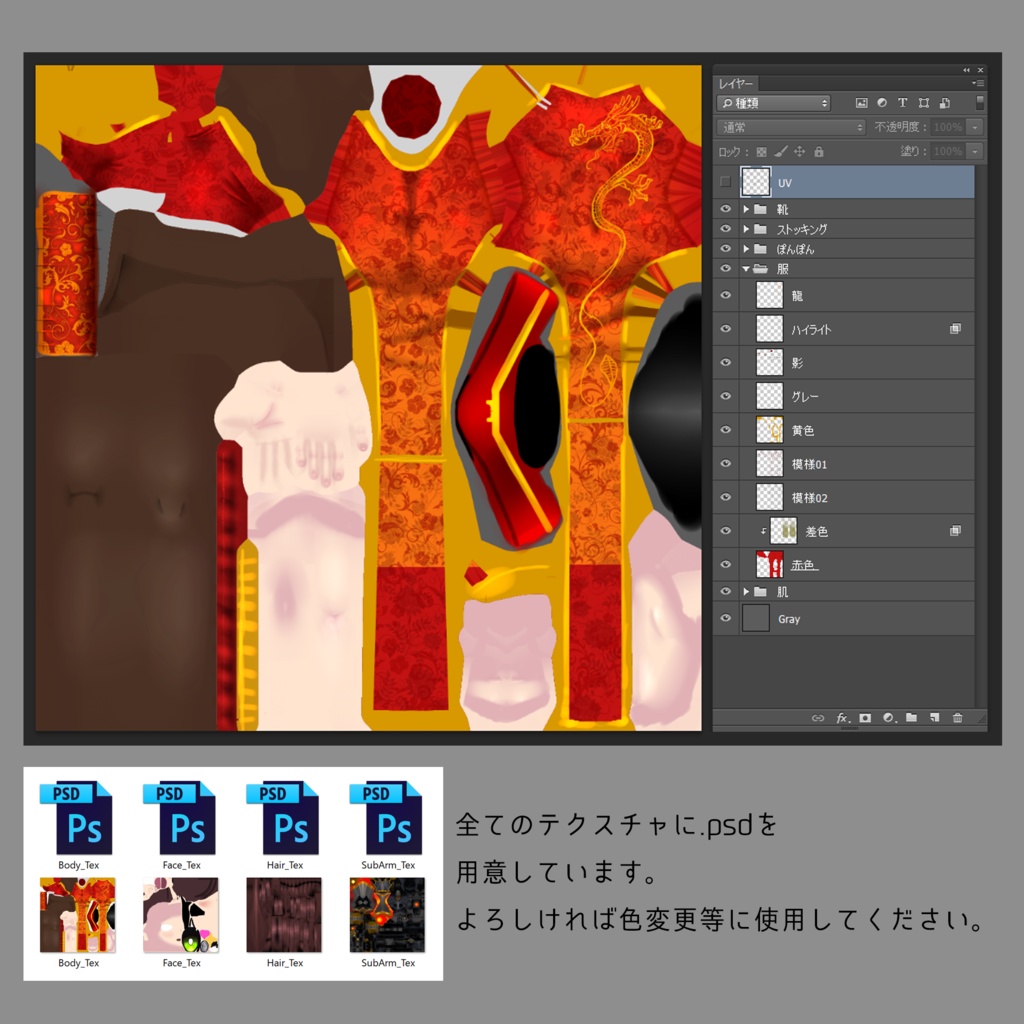Open the Layers panel flyout menu

coord(981,83)
